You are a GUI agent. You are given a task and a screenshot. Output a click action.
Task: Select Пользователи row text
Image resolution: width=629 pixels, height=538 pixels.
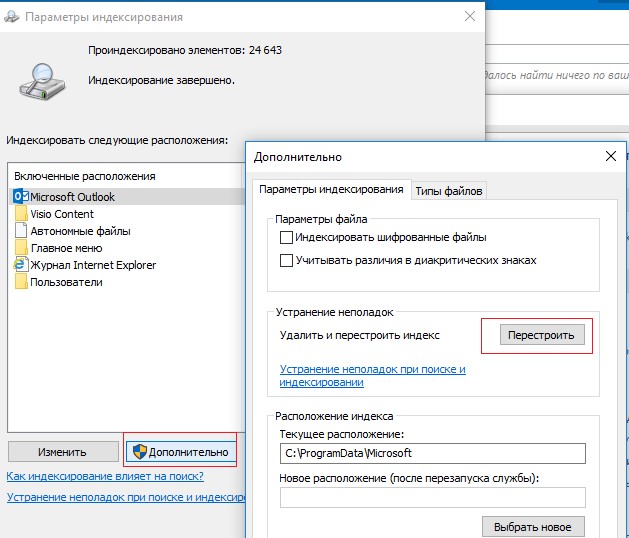click(x=67, y=282)
